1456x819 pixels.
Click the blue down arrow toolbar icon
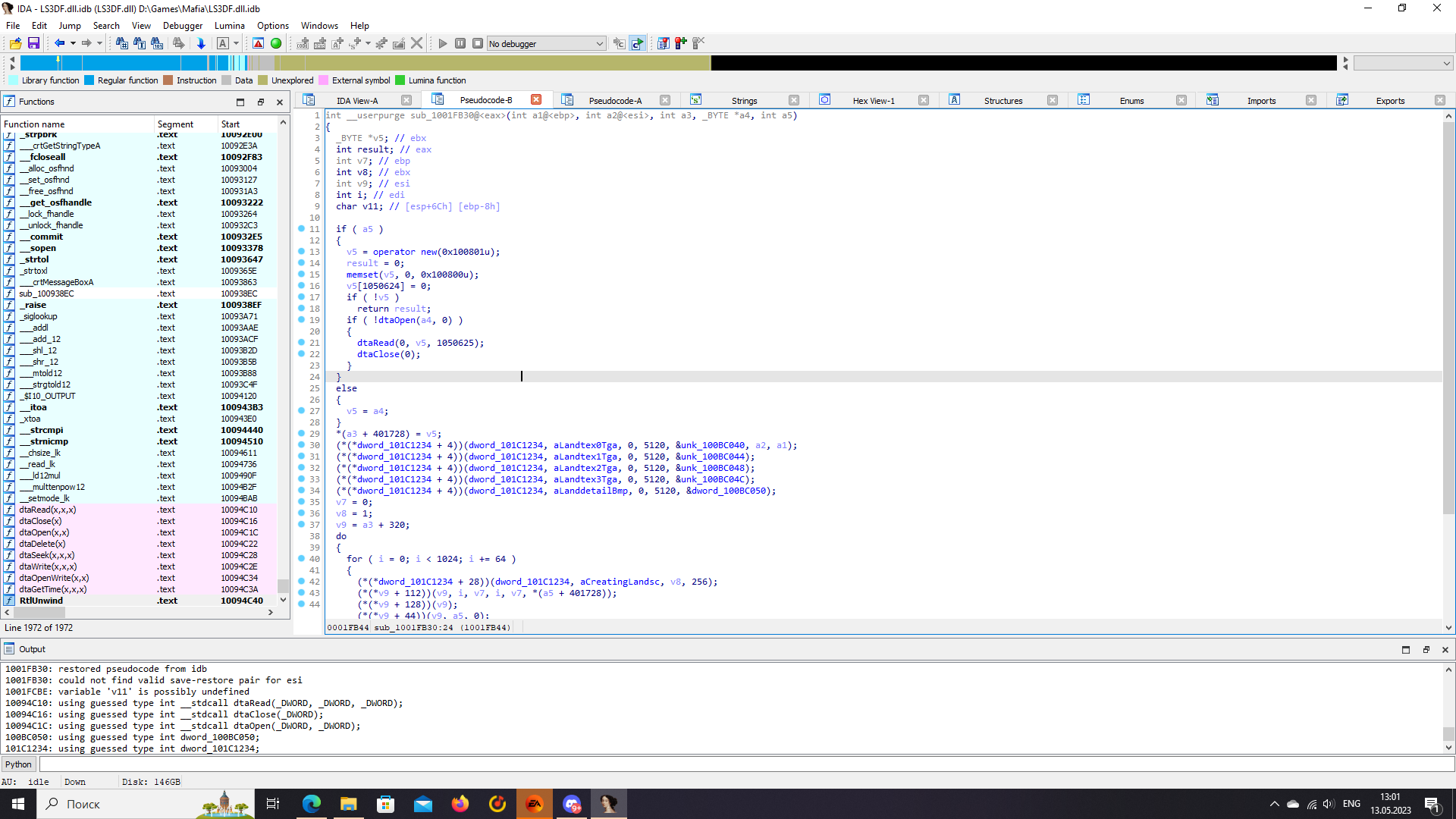click(201, 43)
